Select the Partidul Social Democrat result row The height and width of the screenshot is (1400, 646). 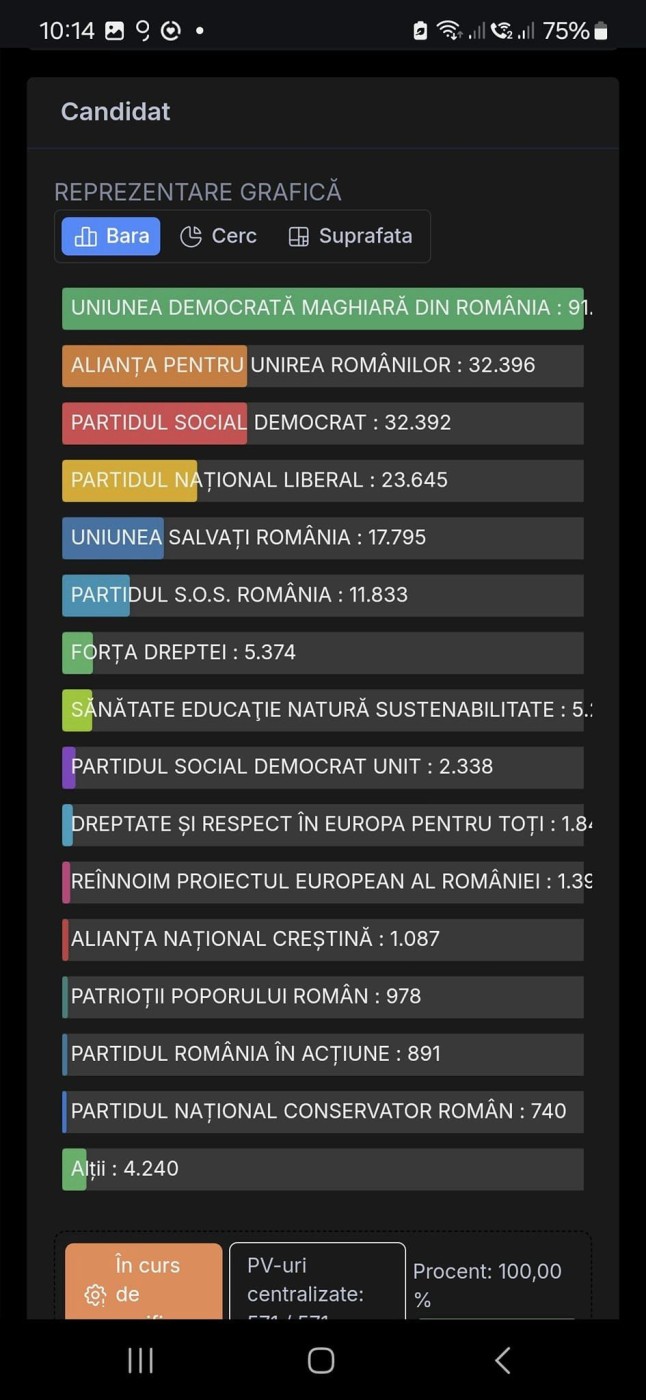(322, 423)
